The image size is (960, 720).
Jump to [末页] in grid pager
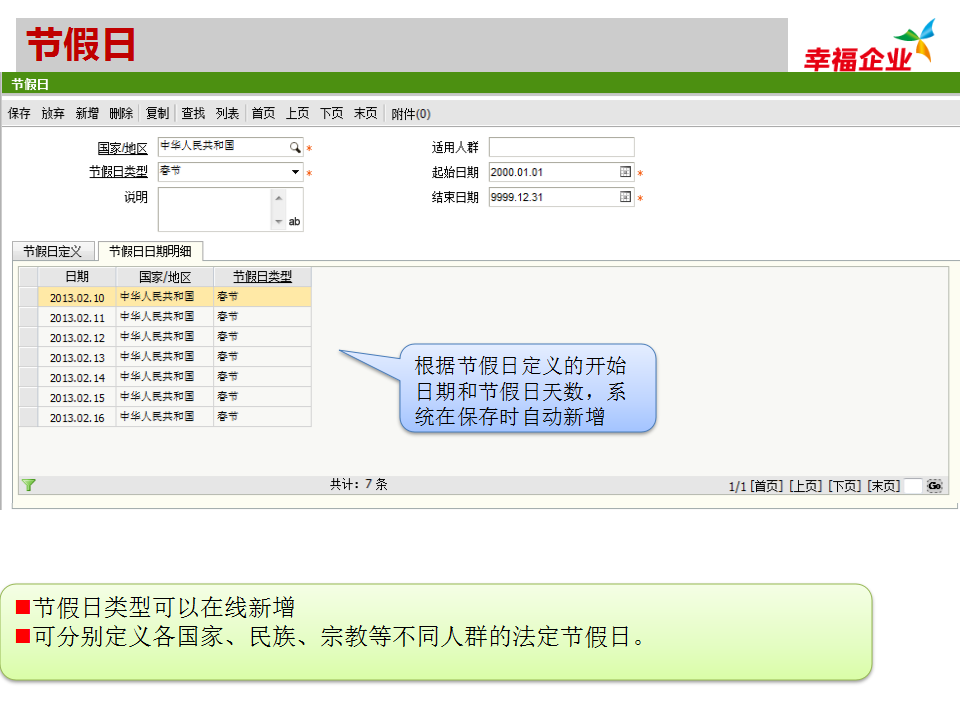pos(883,486)
